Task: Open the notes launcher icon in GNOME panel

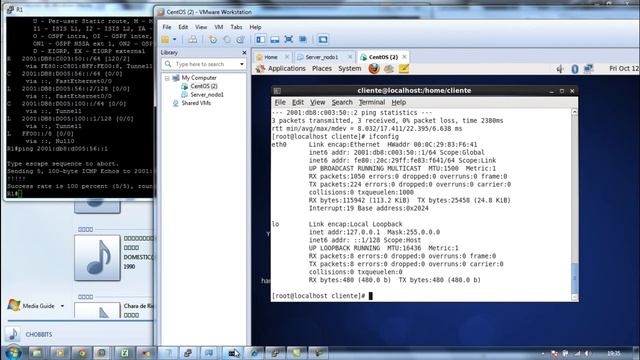Action: point(404,69)
